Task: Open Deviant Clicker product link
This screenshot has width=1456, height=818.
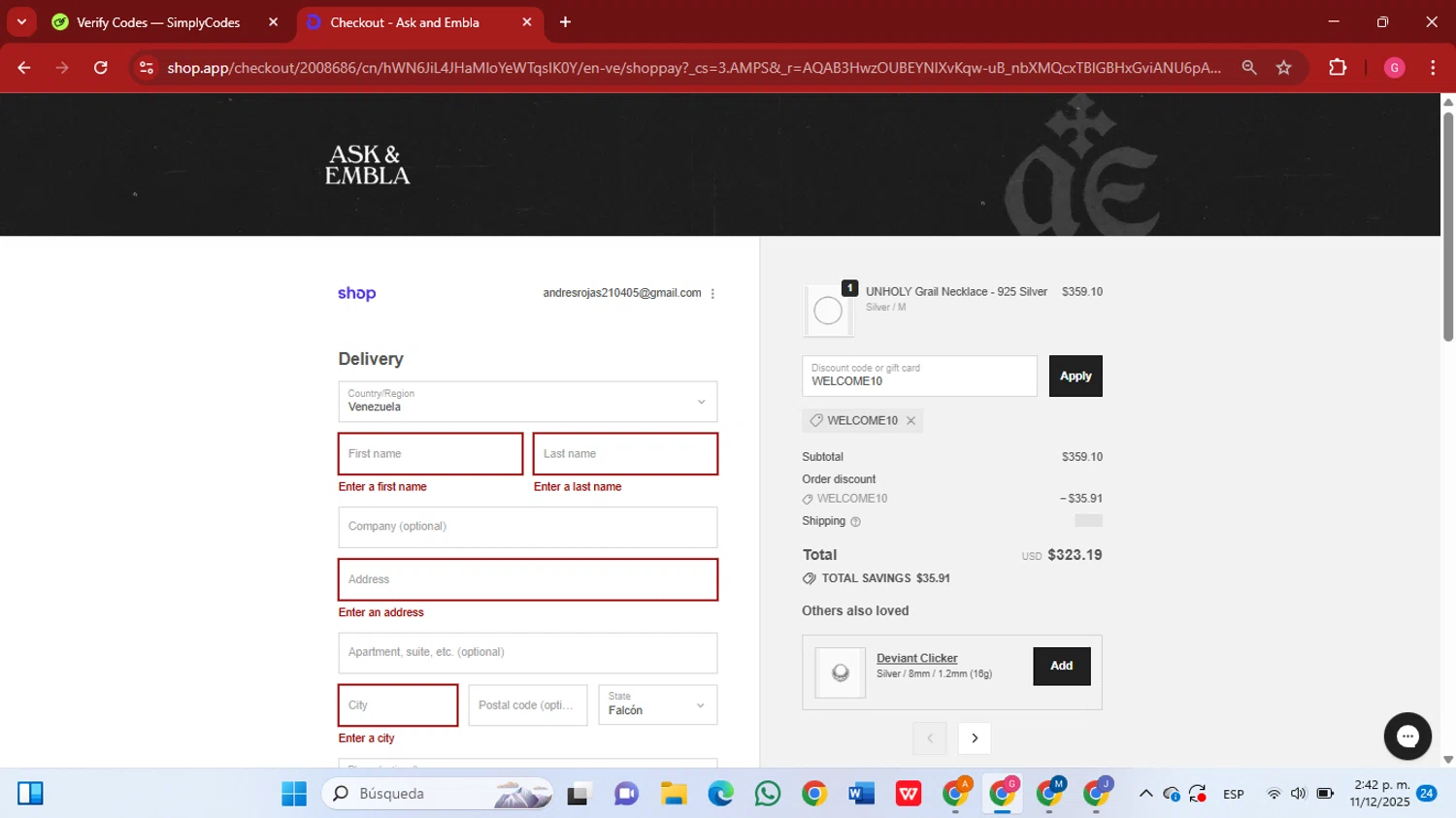Action: pos(917,659)
